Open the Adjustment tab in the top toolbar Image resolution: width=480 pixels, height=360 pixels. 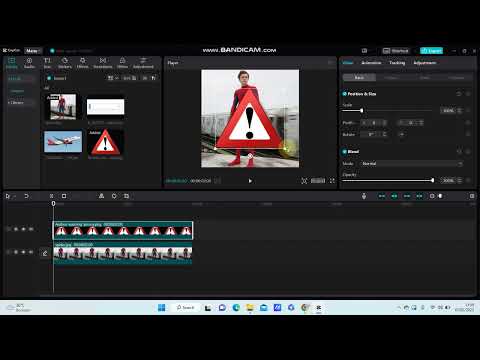pyautogui.click(x=143, y=63)
